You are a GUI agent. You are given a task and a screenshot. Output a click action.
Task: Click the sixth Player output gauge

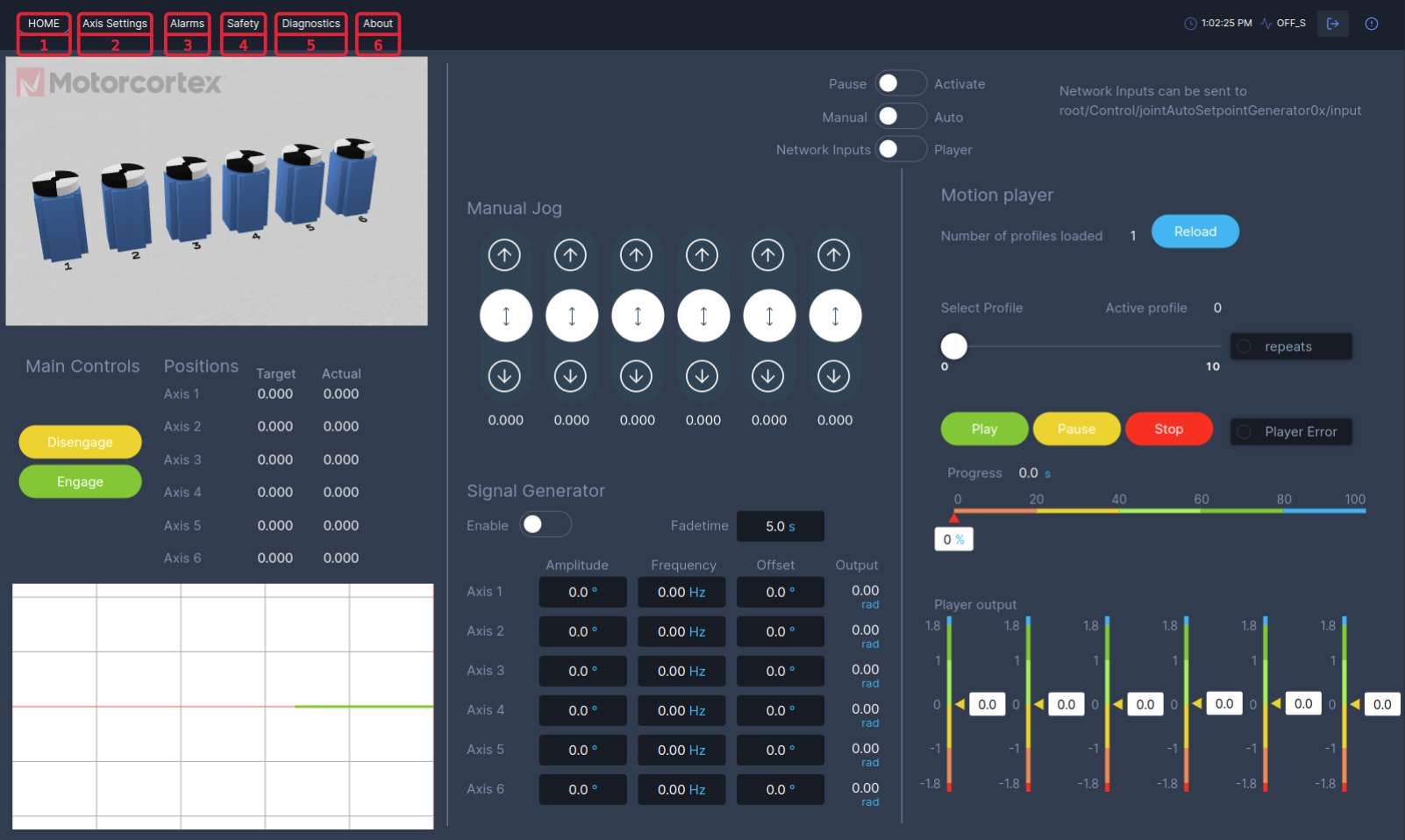tap(1344, 704)
